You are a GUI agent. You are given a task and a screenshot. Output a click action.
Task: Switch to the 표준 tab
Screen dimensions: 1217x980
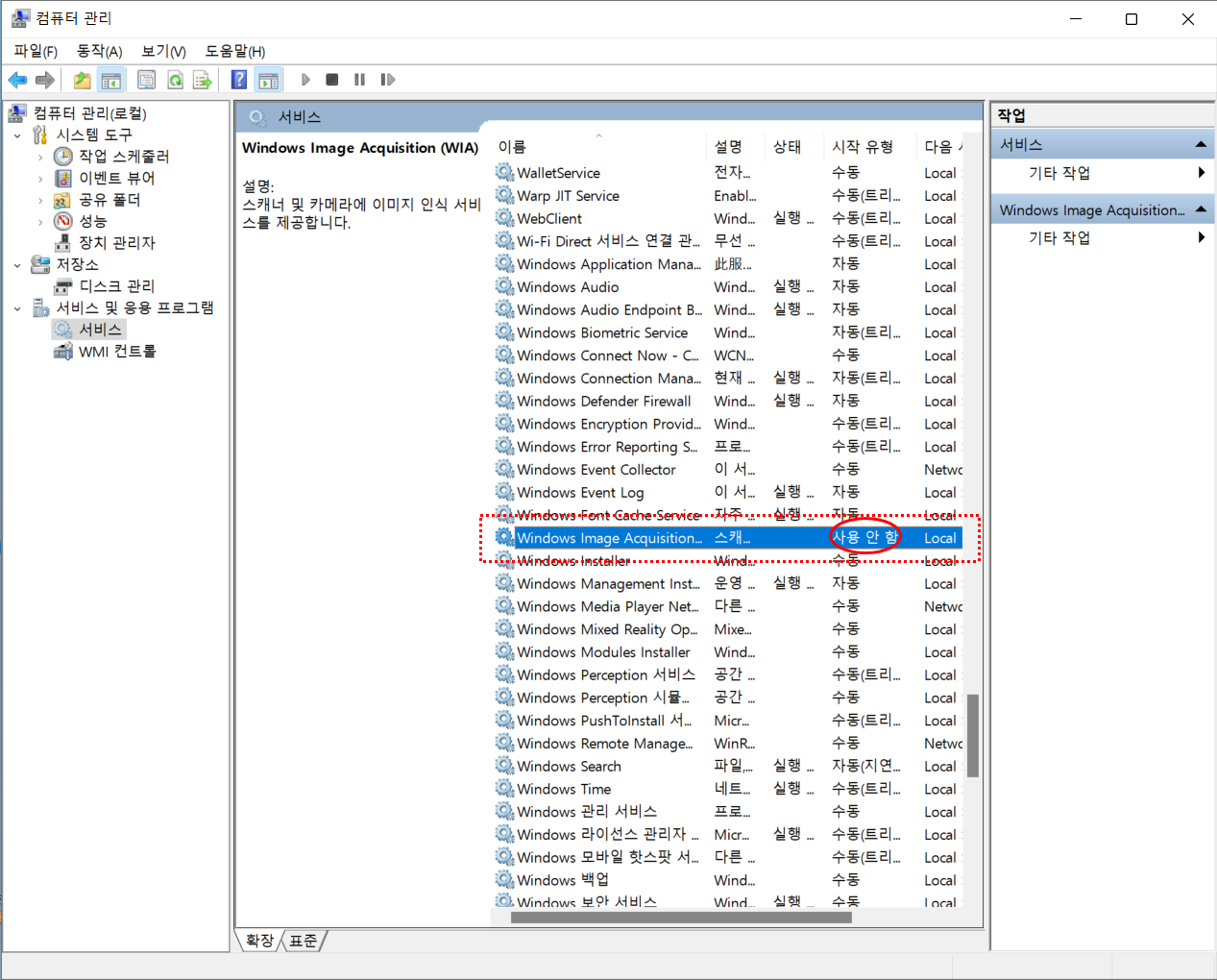304,941
